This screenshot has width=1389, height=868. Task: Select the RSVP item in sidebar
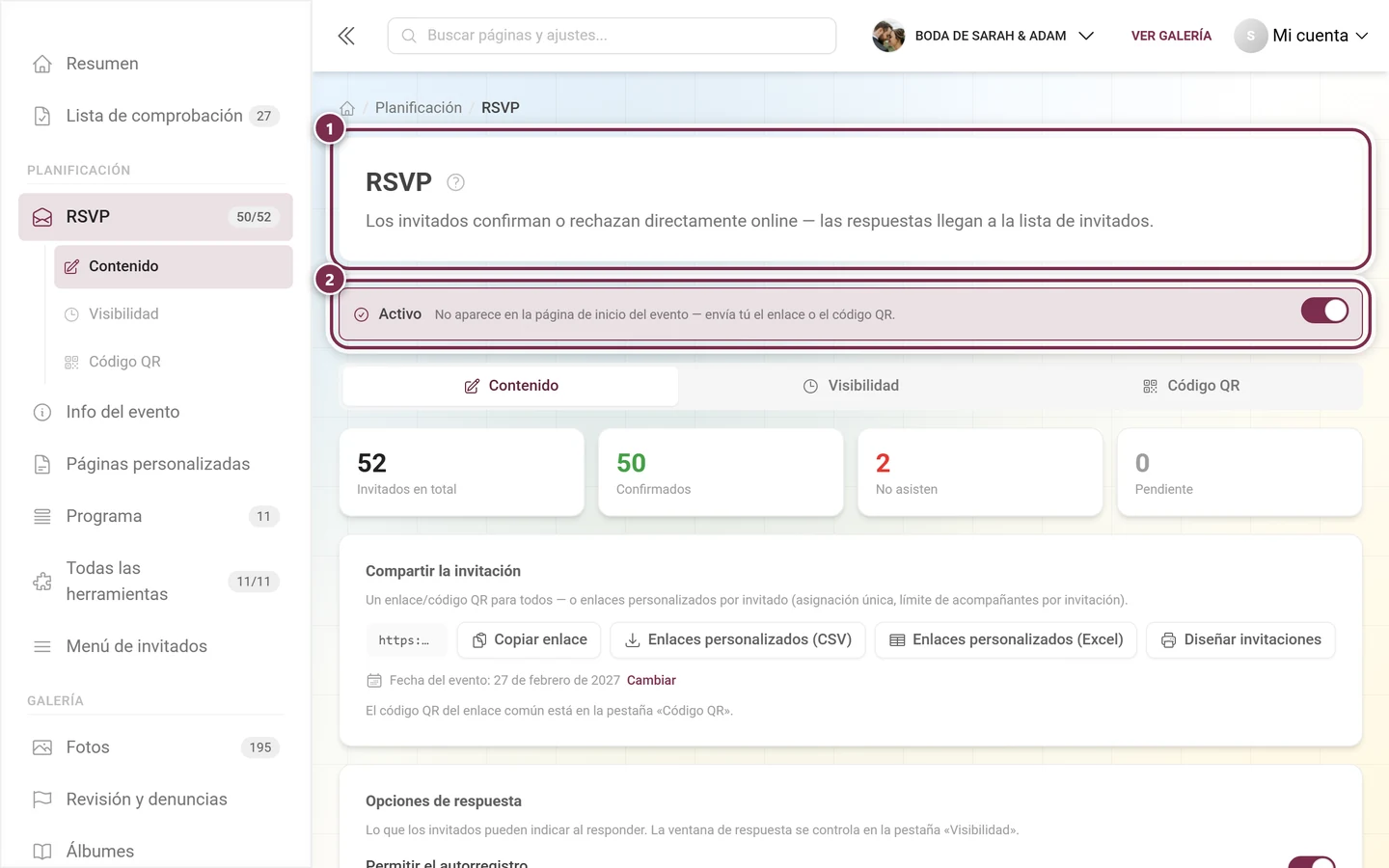pos(155,217)
